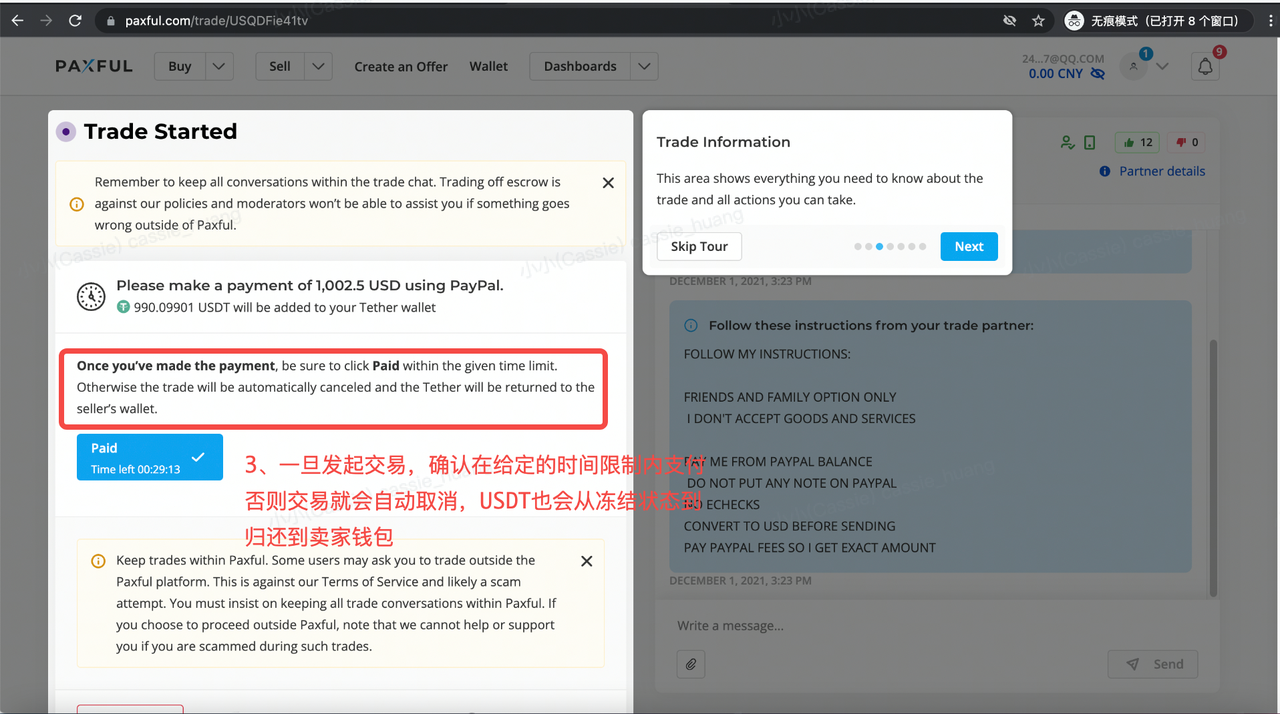Click the clock icon beside payment instructions
The image size is (1280, 714).
[x=91, y=296]
